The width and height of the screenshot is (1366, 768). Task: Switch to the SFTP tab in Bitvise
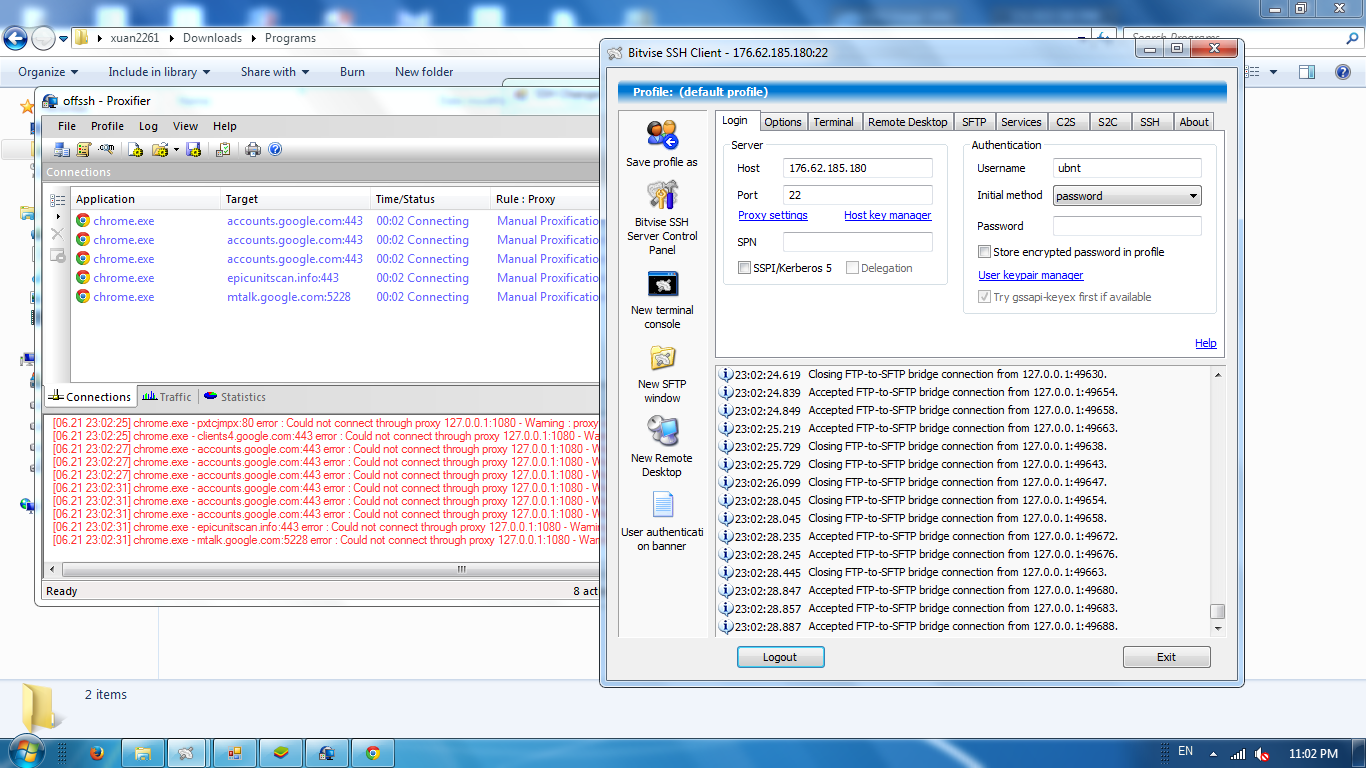tap(974, 122)
